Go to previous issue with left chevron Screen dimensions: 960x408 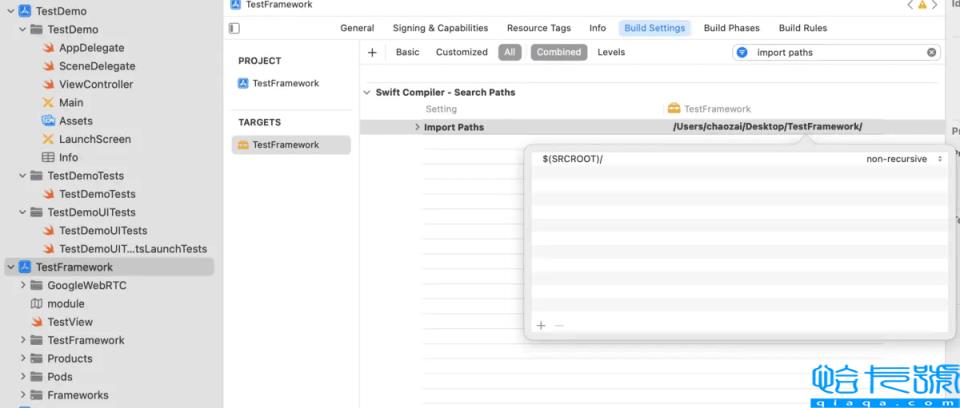point(910,5)
